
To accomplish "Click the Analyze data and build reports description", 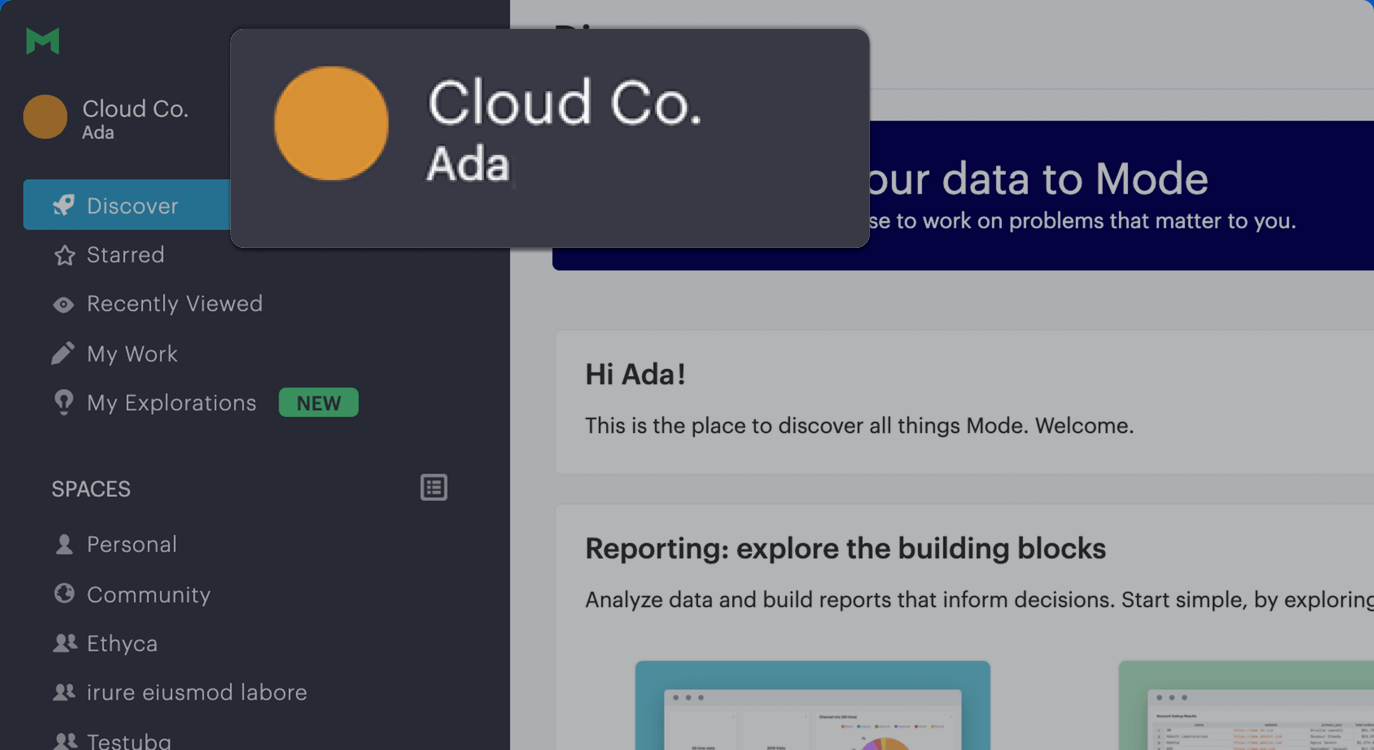I will tap(979, 601).
